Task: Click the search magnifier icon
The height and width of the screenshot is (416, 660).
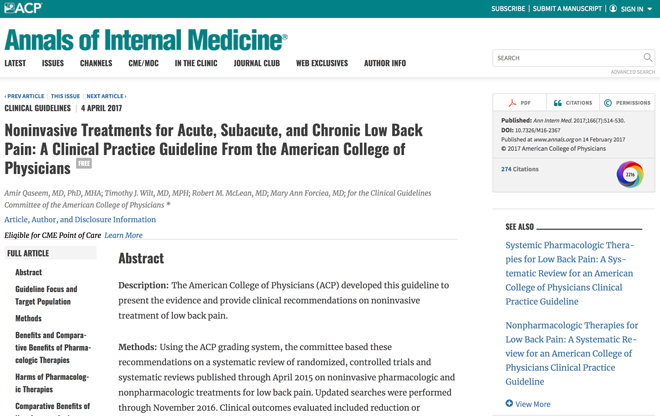Action: click(648, 57)
